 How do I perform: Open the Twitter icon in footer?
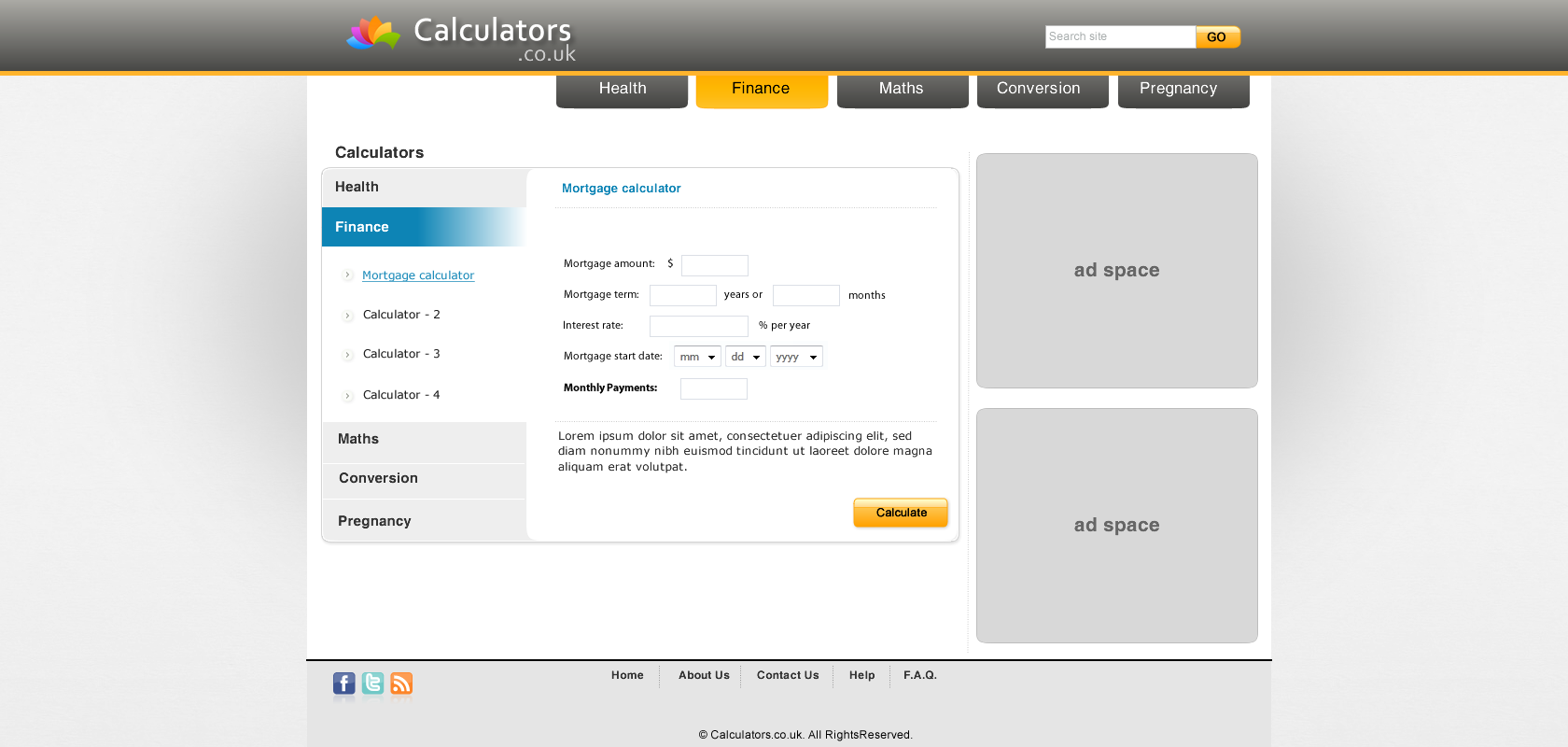(x=372, y=684)
